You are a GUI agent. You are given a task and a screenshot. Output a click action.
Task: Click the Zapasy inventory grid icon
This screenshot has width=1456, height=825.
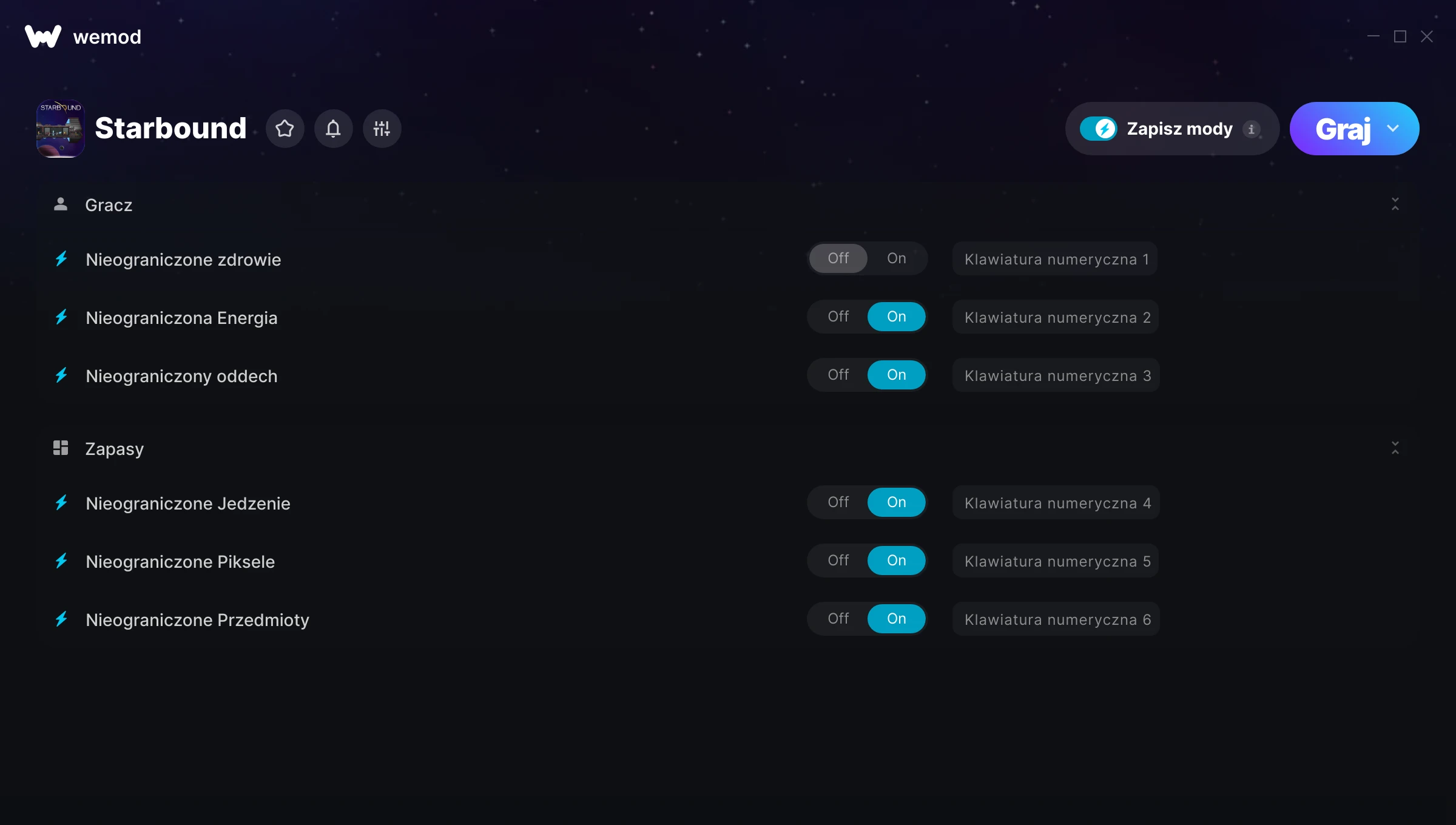click(x=60, y=448)
